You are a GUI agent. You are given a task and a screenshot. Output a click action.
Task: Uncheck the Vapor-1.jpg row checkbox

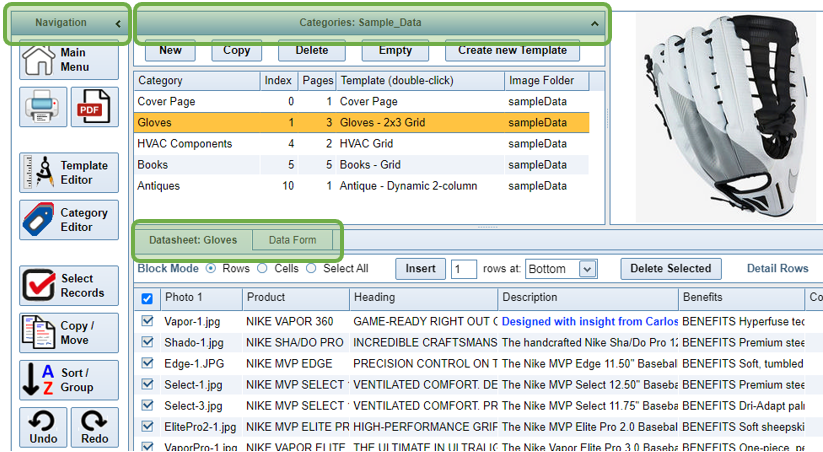click(x=148, y=321)
